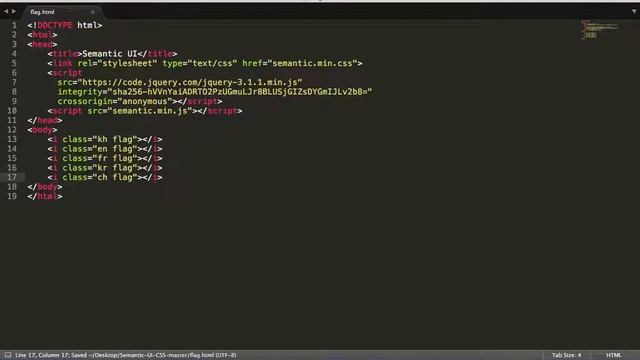Click the Semantic UI title text
Viewport: 640px width, 360px height.
click(x=109, y=54)
